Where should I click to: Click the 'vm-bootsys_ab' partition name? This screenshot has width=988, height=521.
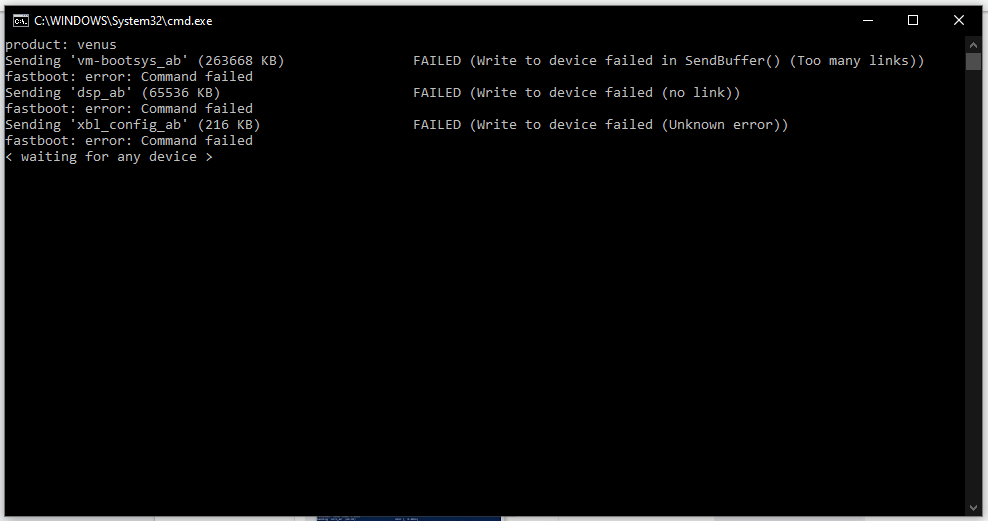coord(129,61)
